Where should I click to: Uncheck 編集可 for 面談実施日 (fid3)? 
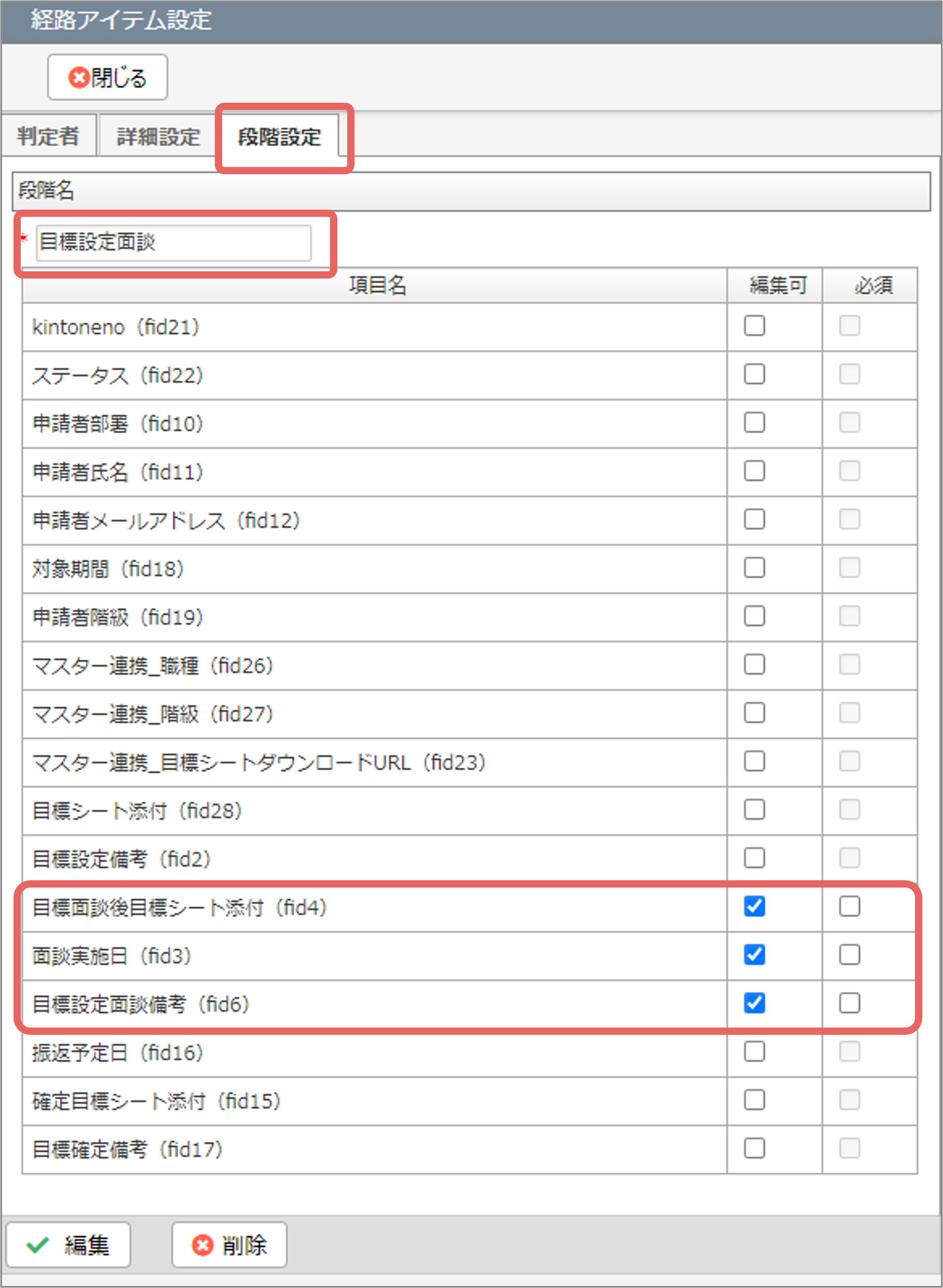(x=754, y=955)
